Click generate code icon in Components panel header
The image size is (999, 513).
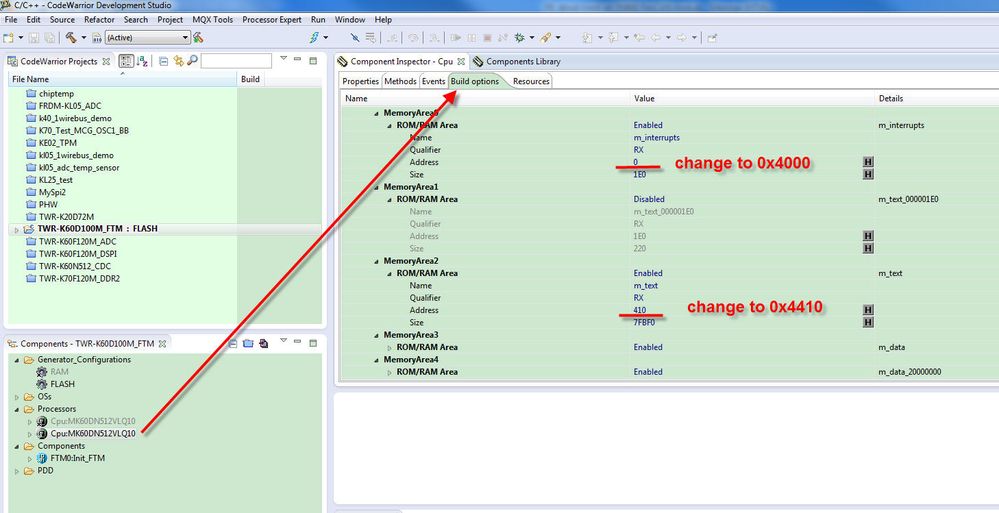coord(263,343)
